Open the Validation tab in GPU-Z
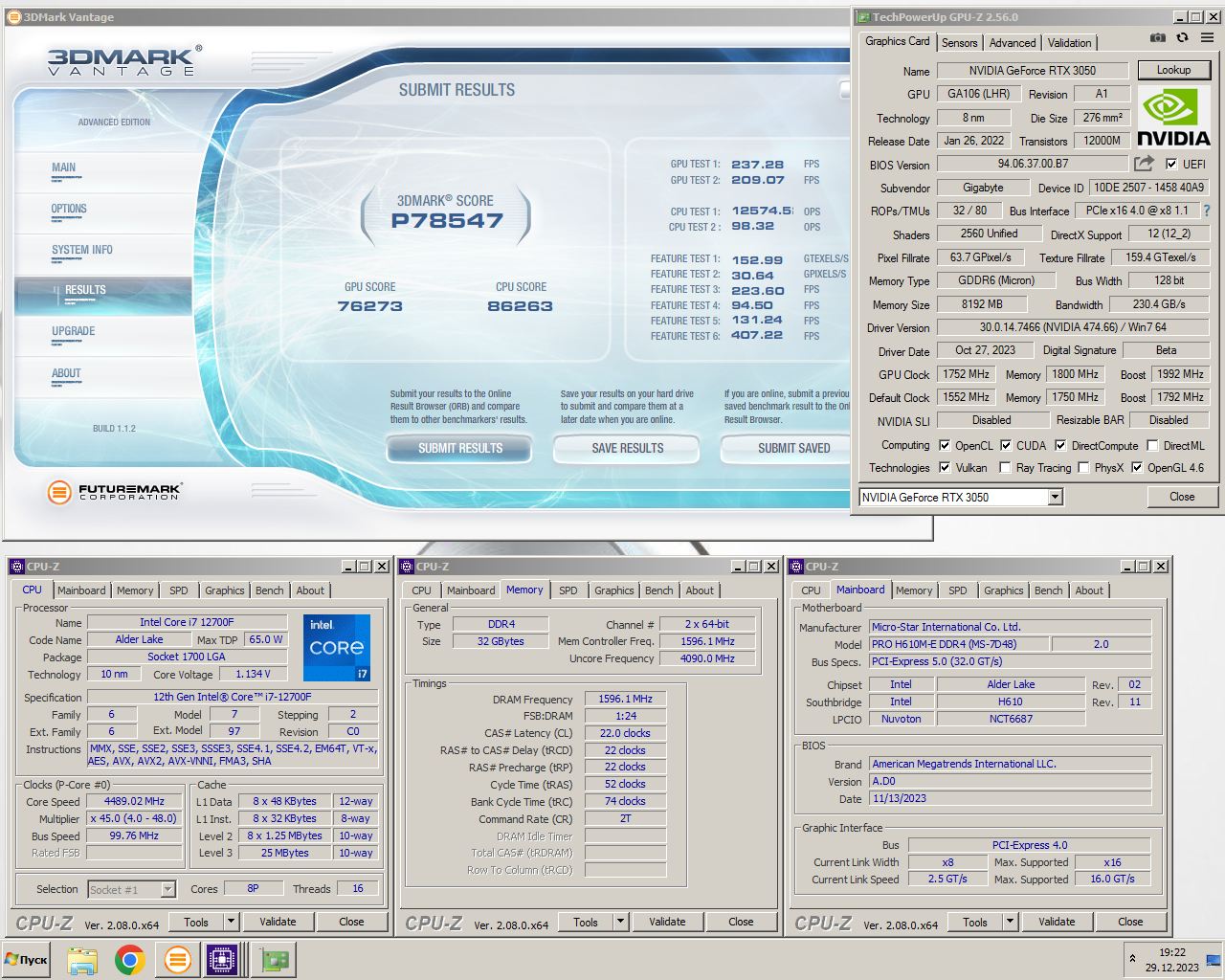Screen dimensions: 1225x980 [x=1069, y=42]
